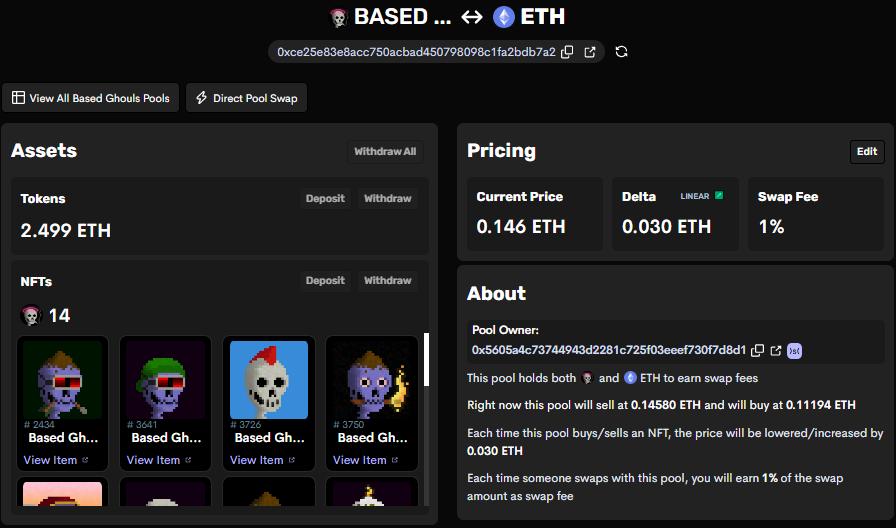Withdraw ETH tokens from the pool
Image resolution: width=896 pixels, height=528 pixels.
pos(387,198)
